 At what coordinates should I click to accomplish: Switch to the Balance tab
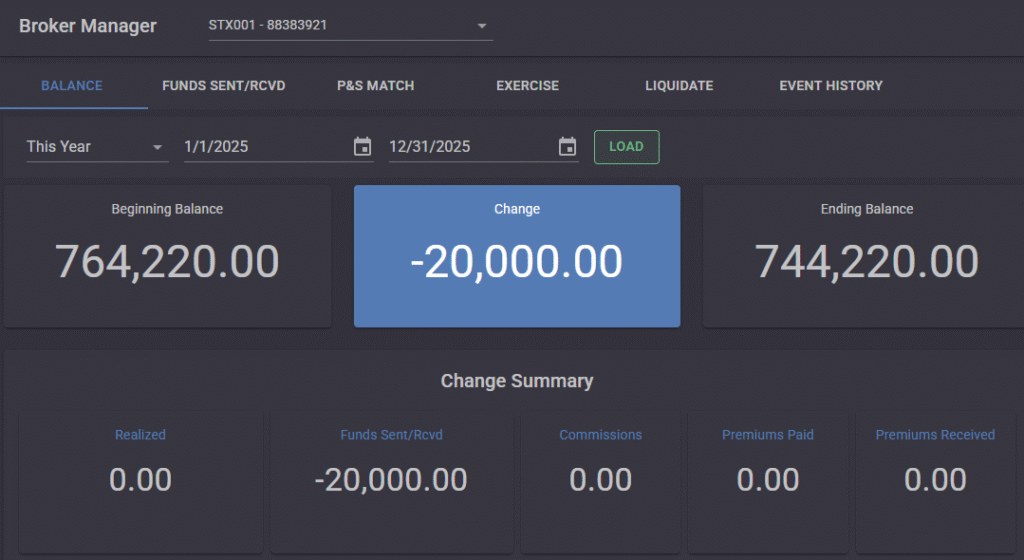pos(72,86)
